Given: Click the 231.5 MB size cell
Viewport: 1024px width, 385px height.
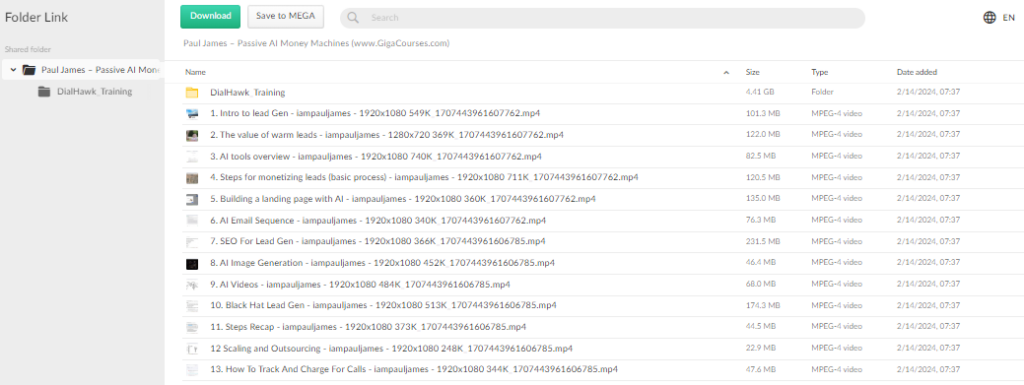Looking at the screenshot, I should click(762, 241).
